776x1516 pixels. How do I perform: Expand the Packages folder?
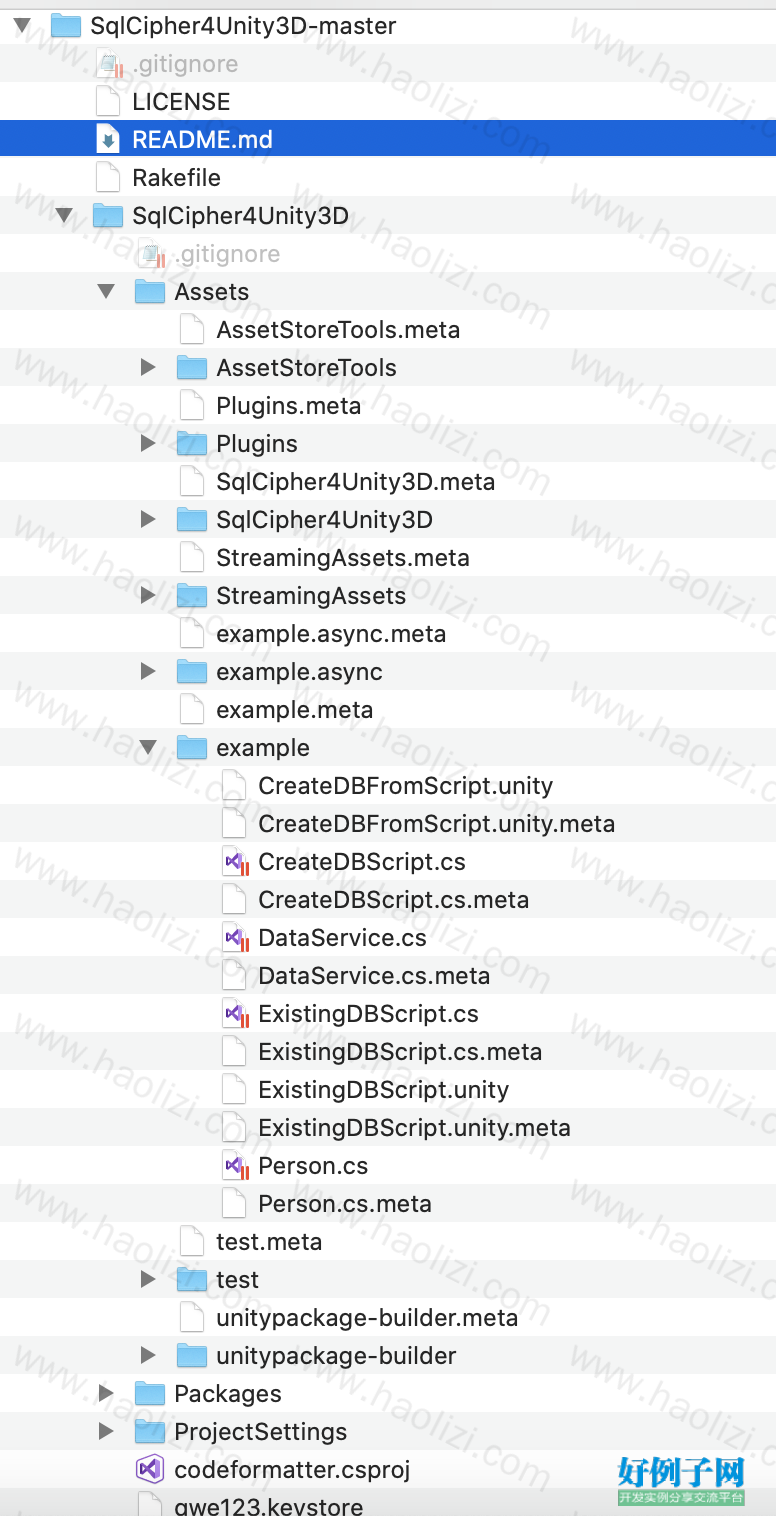106,1394
